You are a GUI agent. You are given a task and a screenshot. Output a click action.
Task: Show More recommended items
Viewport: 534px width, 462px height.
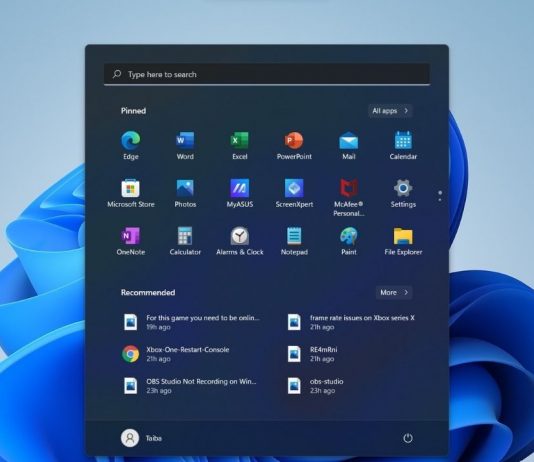pos(394,292)
